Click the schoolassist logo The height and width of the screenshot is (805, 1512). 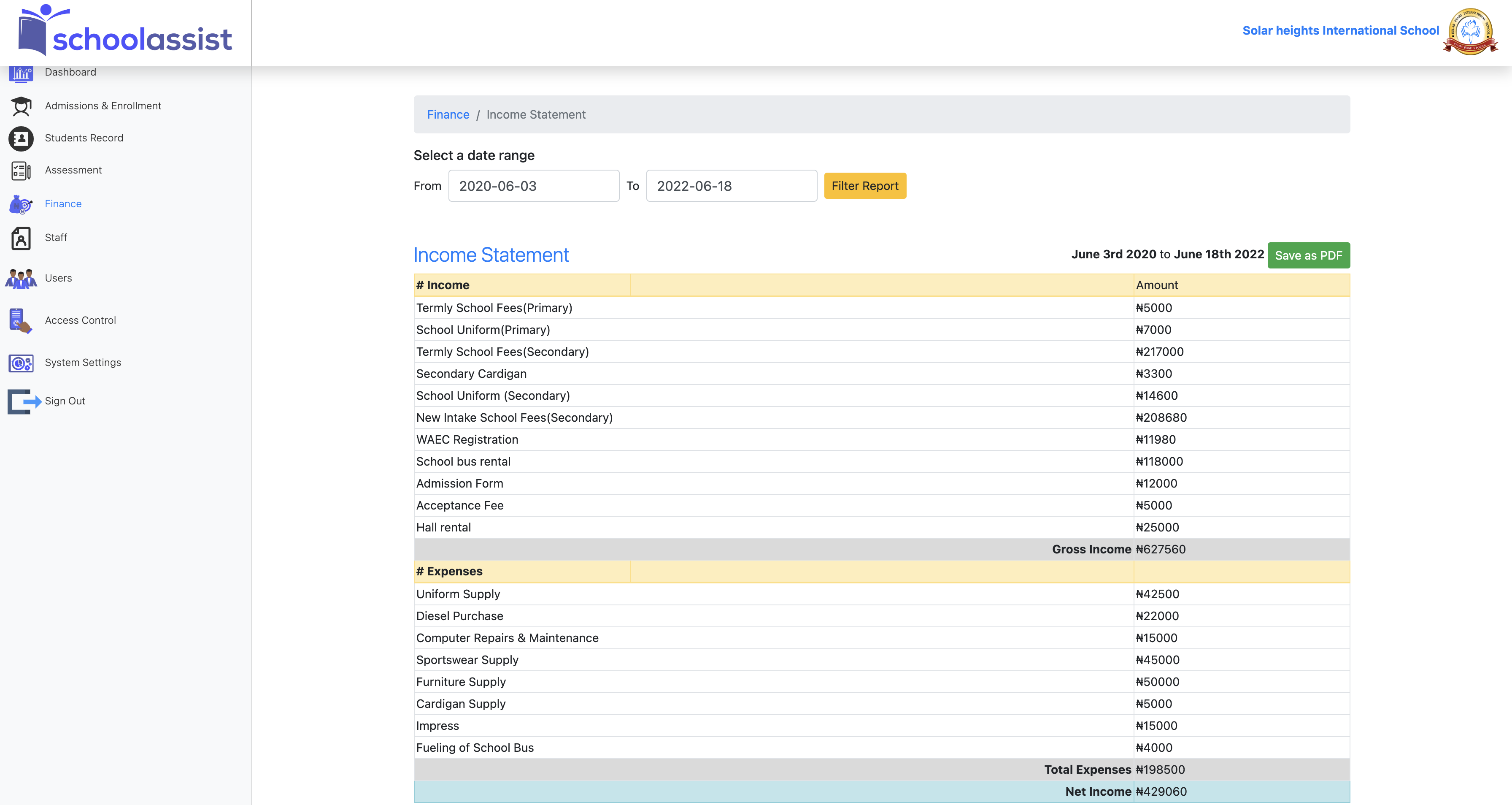[124, 33]
